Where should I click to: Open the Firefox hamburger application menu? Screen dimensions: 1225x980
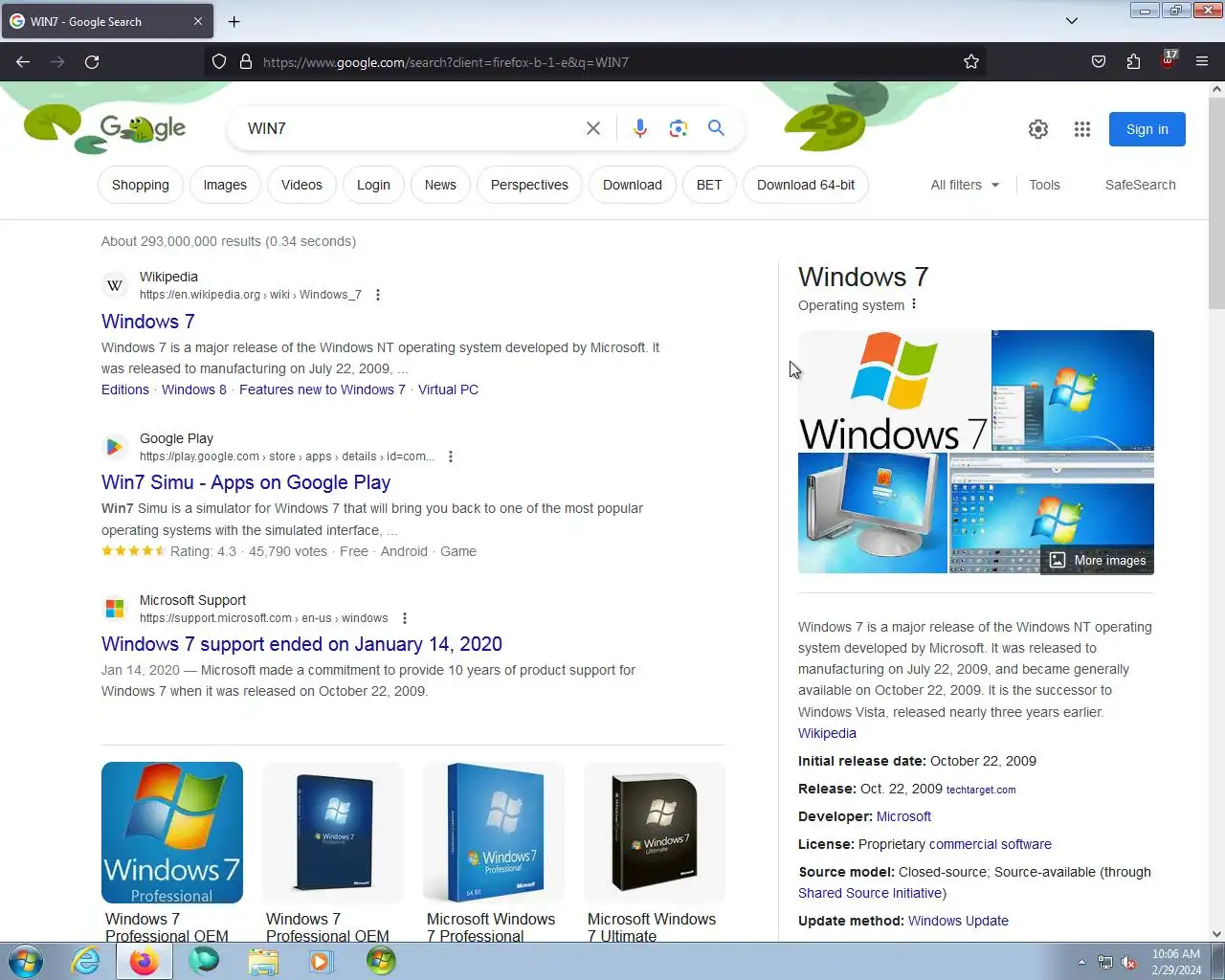[x=1202, y=62]
